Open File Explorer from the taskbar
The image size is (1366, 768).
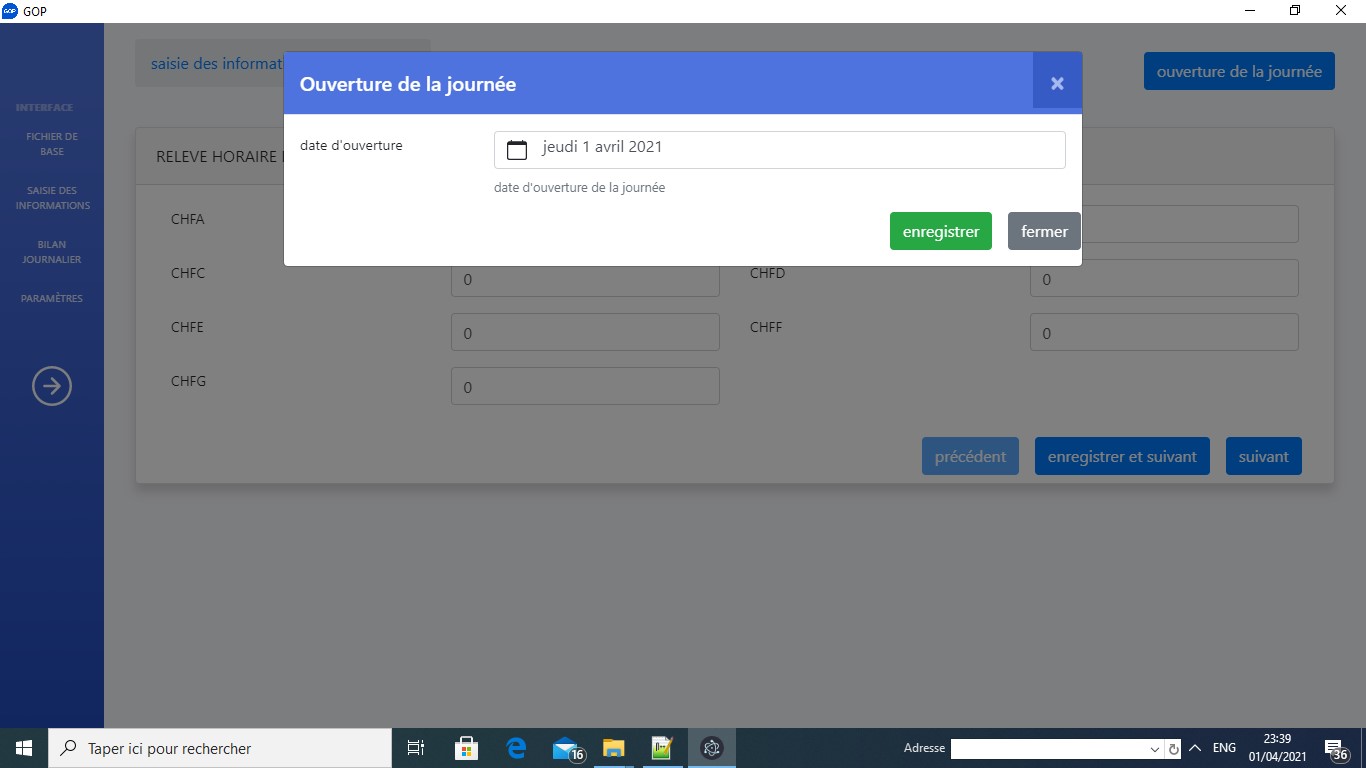613,748
